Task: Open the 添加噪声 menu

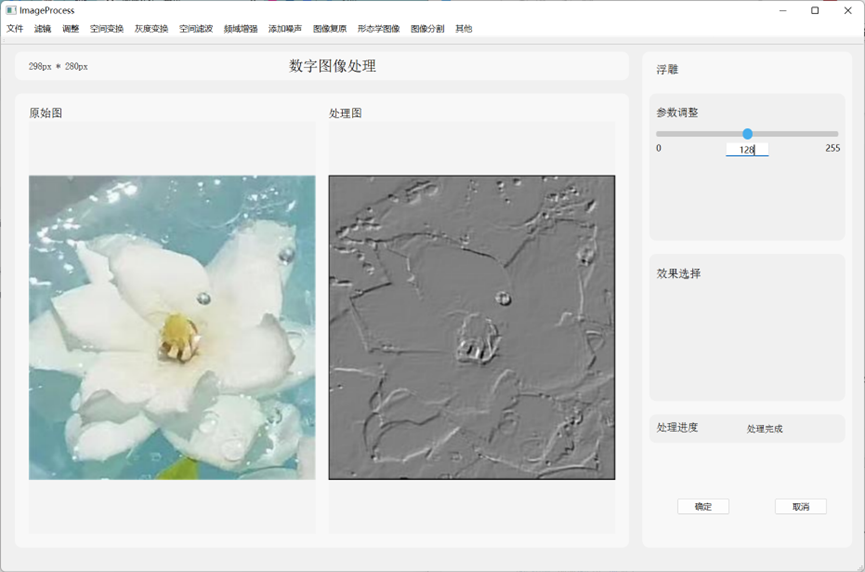Action: [x=285, y=29]
